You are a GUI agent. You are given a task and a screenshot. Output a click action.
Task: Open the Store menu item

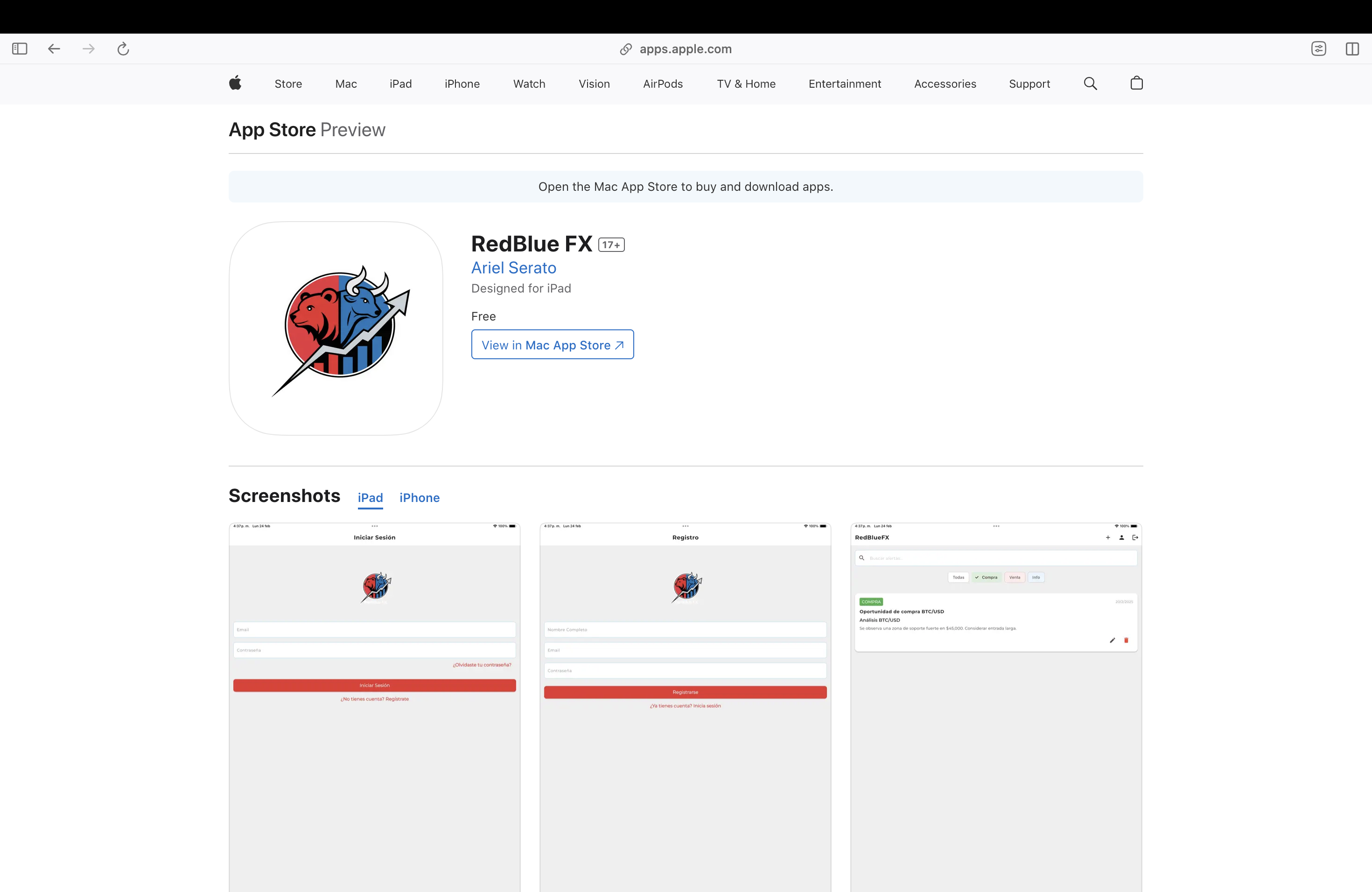click(288, 84)
